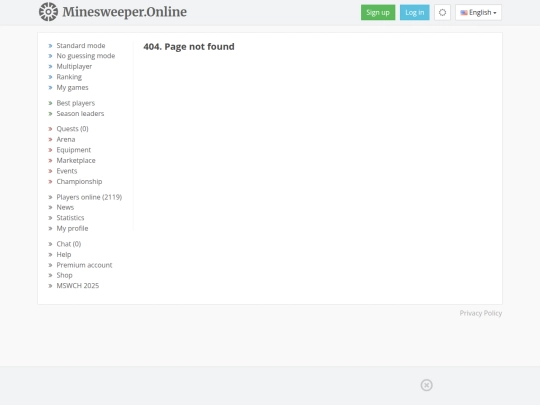Open the MSWCH 2025 link
Viewport: 540px width, 405px height.
pyautogui.click(x=77, y=285)
